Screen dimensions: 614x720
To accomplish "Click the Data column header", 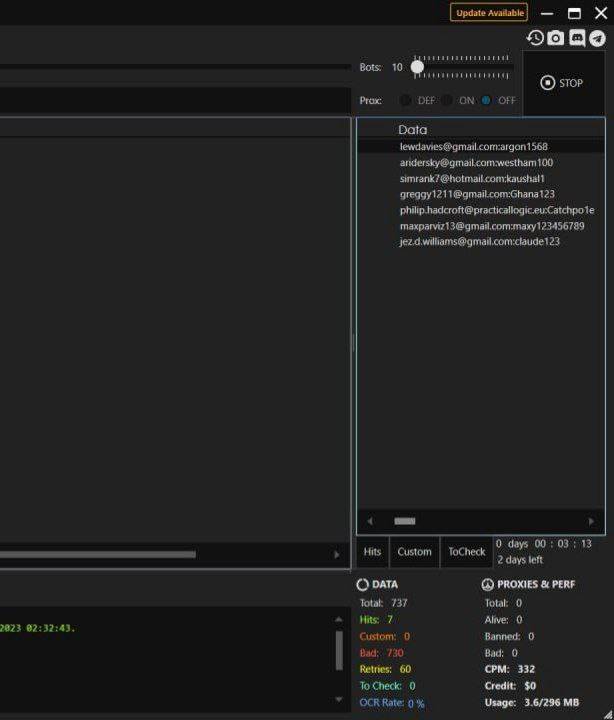I will [412, 129].
